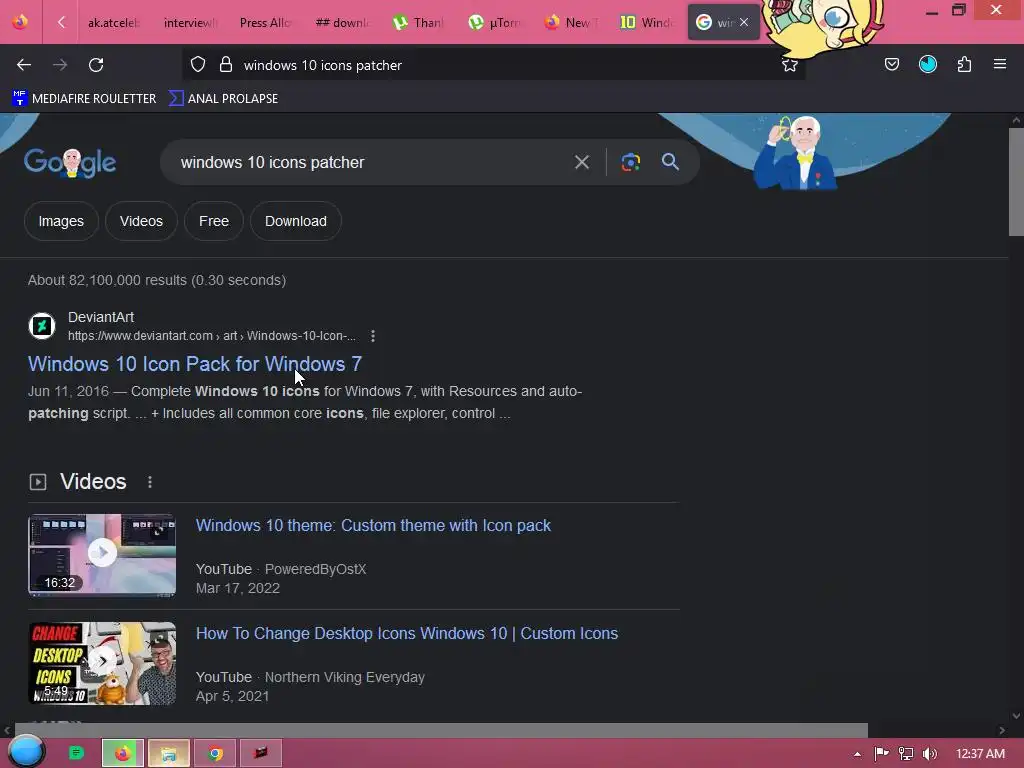Open the Firefox View icon in tab bar
The width and height of the screenshot is (1024, 768).
click(x=20, y=22)
